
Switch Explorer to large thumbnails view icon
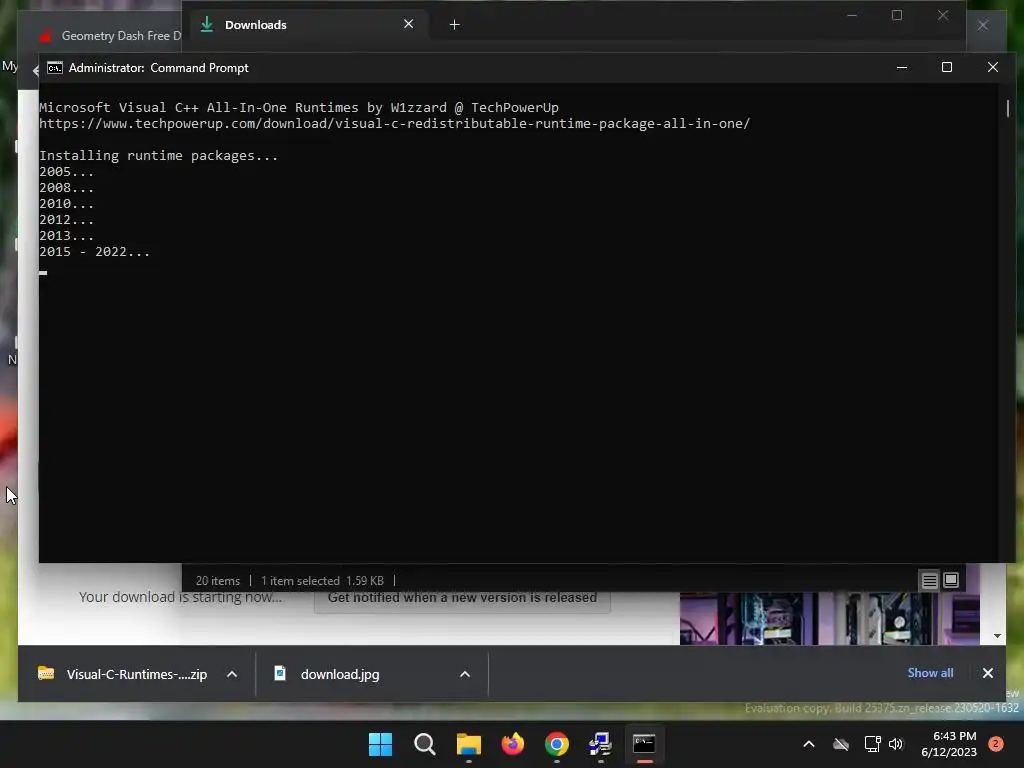point(951,580)
